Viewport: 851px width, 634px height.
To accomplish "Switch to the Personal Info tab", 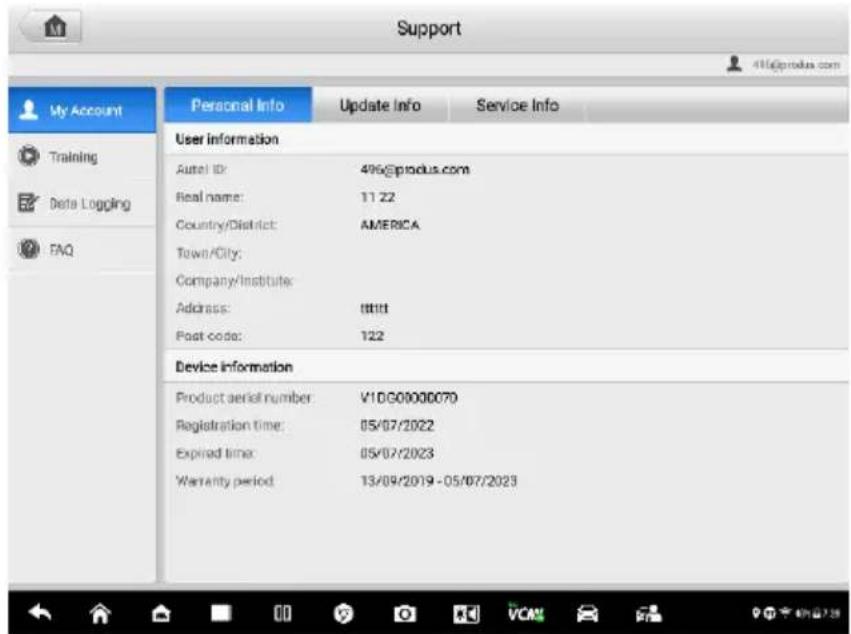I will click(238, 105).
